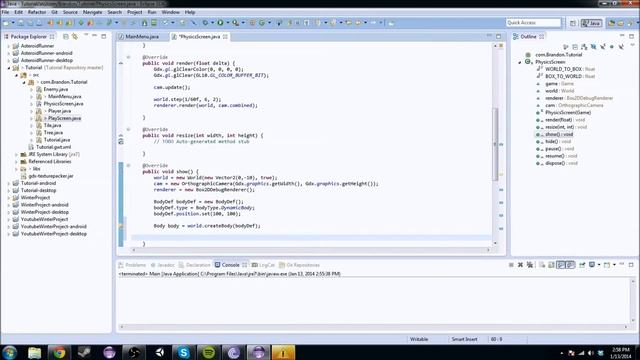Open Display Selected Console dropdown arrow
The image size is (640, 360).
click(x=599, y=265)
